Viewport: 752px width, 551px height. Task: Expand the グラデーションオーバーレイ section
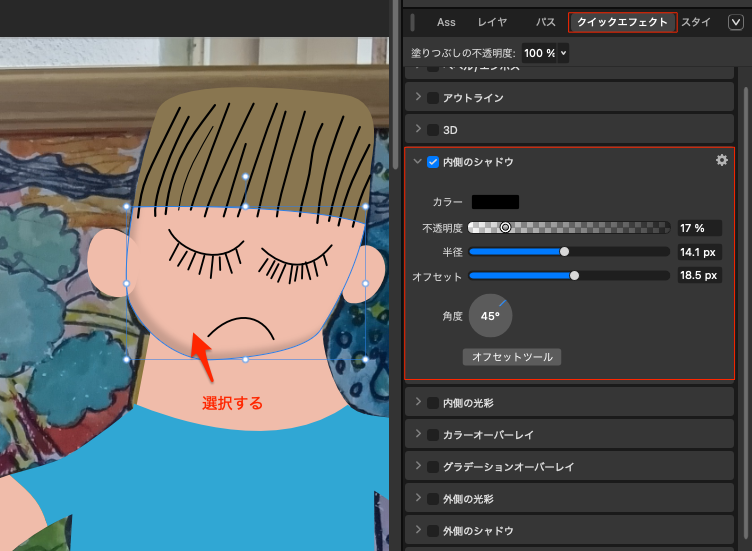[x=416, y=467]
